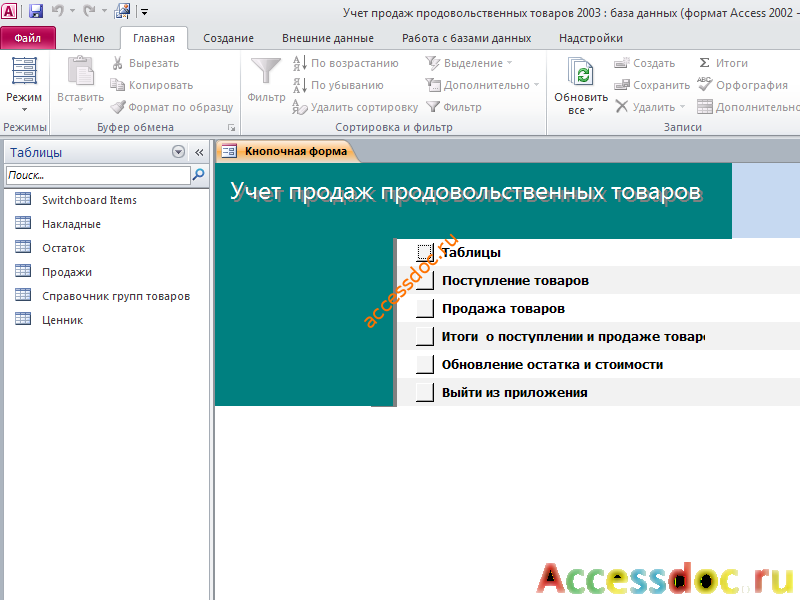Open the Надстройки tab
This screenshot has height=600, width=800.
point(590,38)
